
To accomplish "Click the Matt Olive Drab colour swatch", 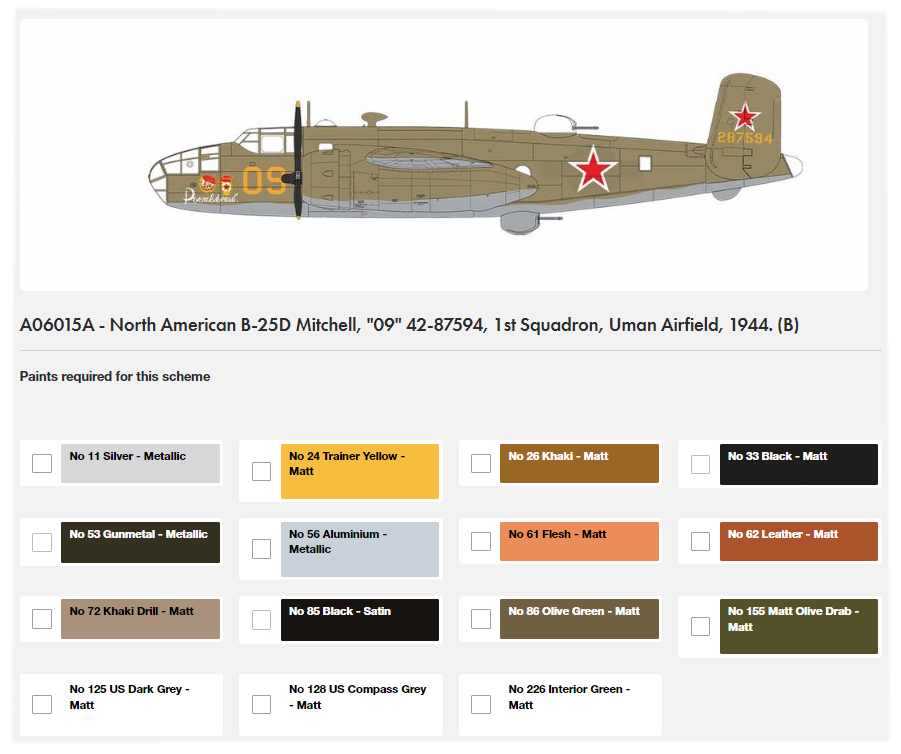I will point(799,626).
